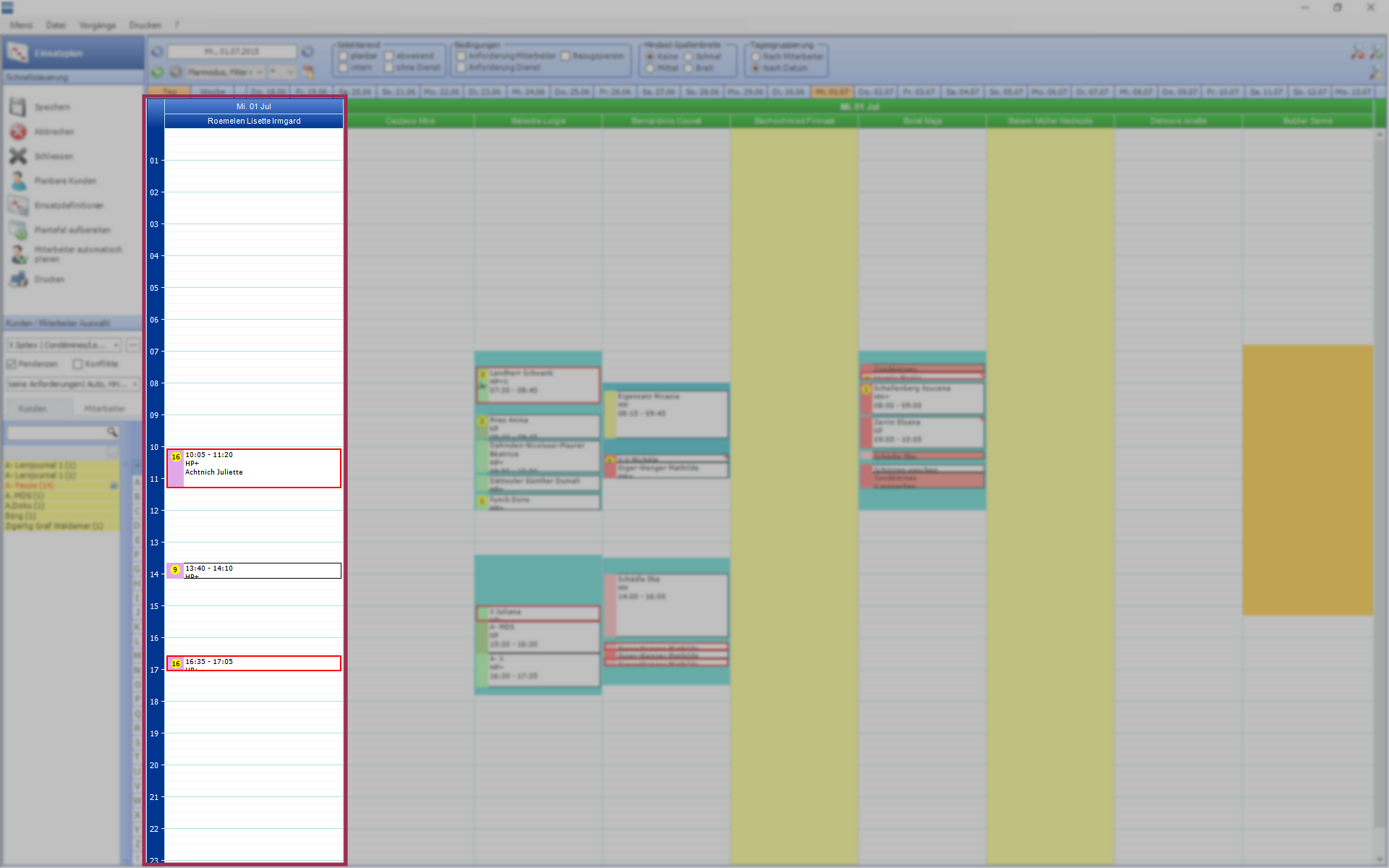The image size is (1389, 868).
Task: Click the small grid icon above customer list
Action: [x=112, y=453]
